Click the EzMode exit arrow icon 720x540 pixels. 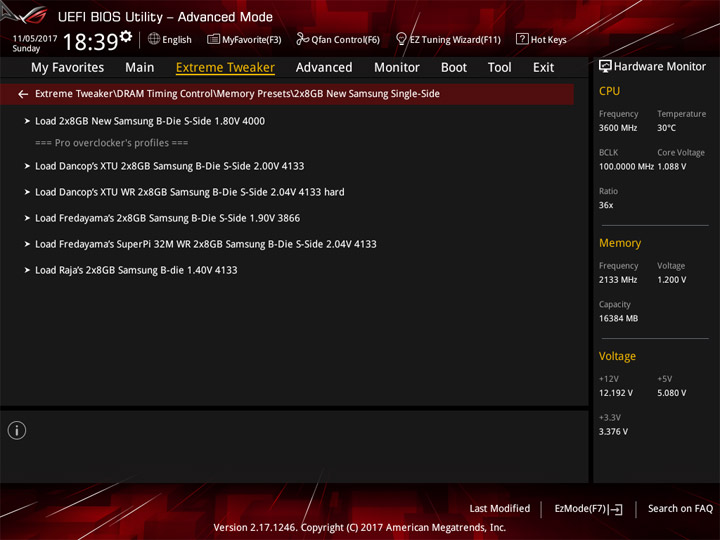(x=617, y=509)
